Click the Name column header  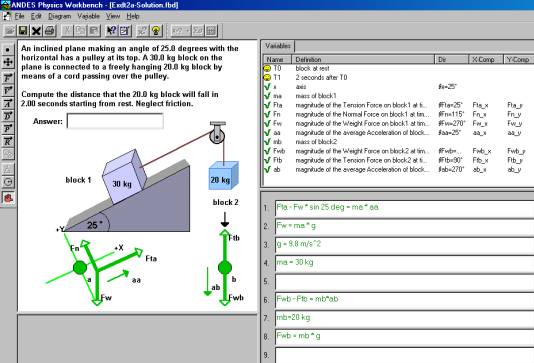(278, 59)
